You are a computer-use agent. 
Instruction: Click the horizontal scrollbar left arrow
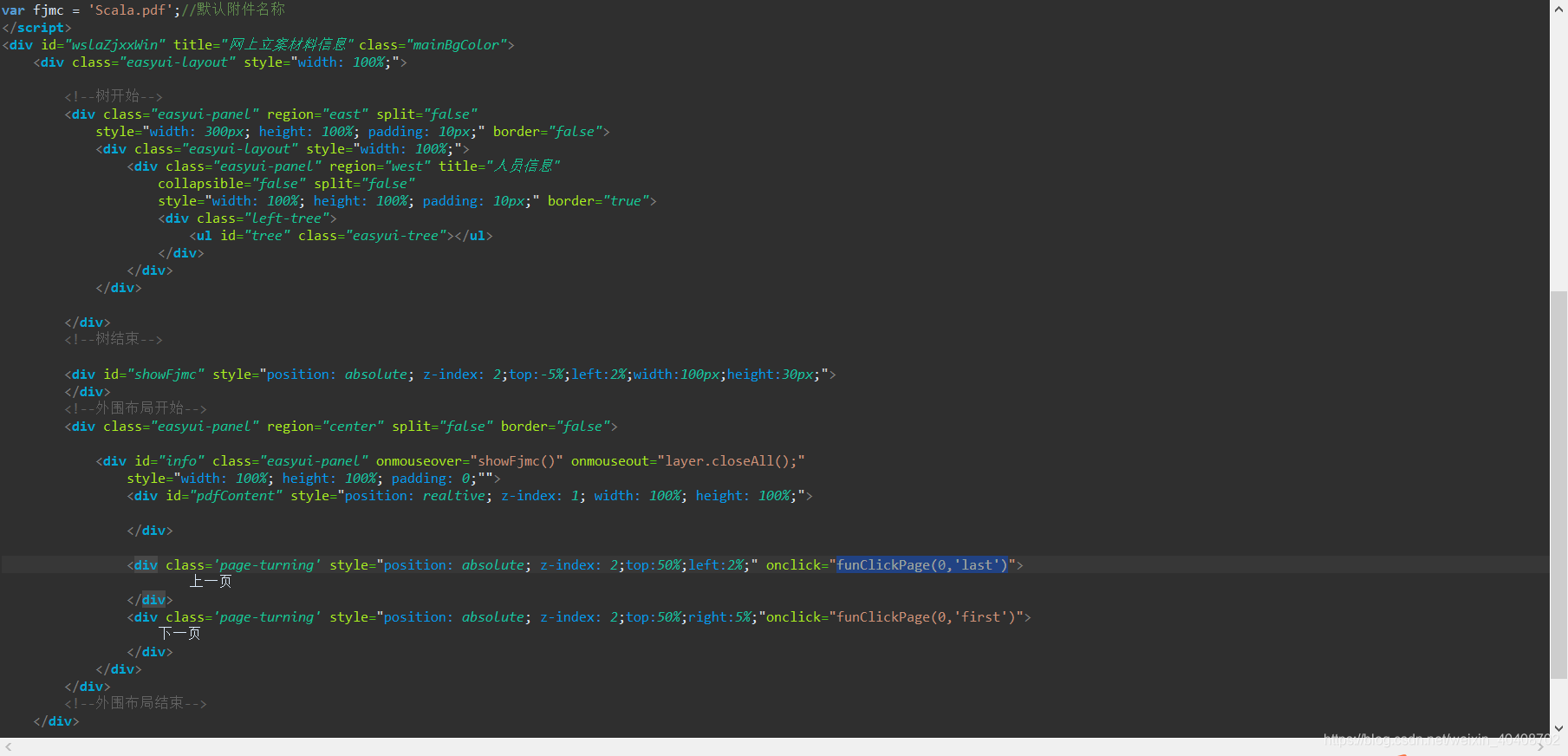click(x=8, y=746)
